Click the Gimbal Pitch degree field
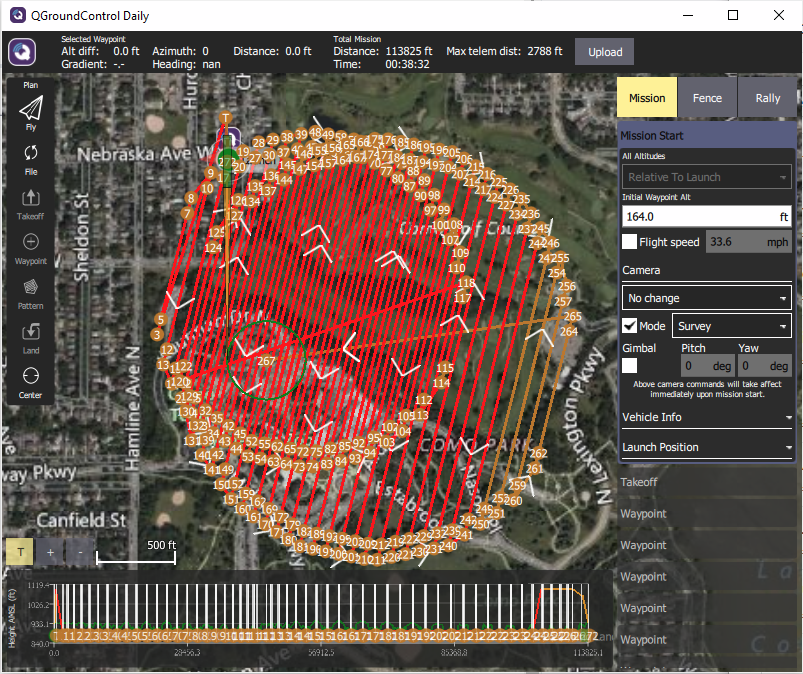Viewport: 803px width, 674px height. click(x=708, y=366)
